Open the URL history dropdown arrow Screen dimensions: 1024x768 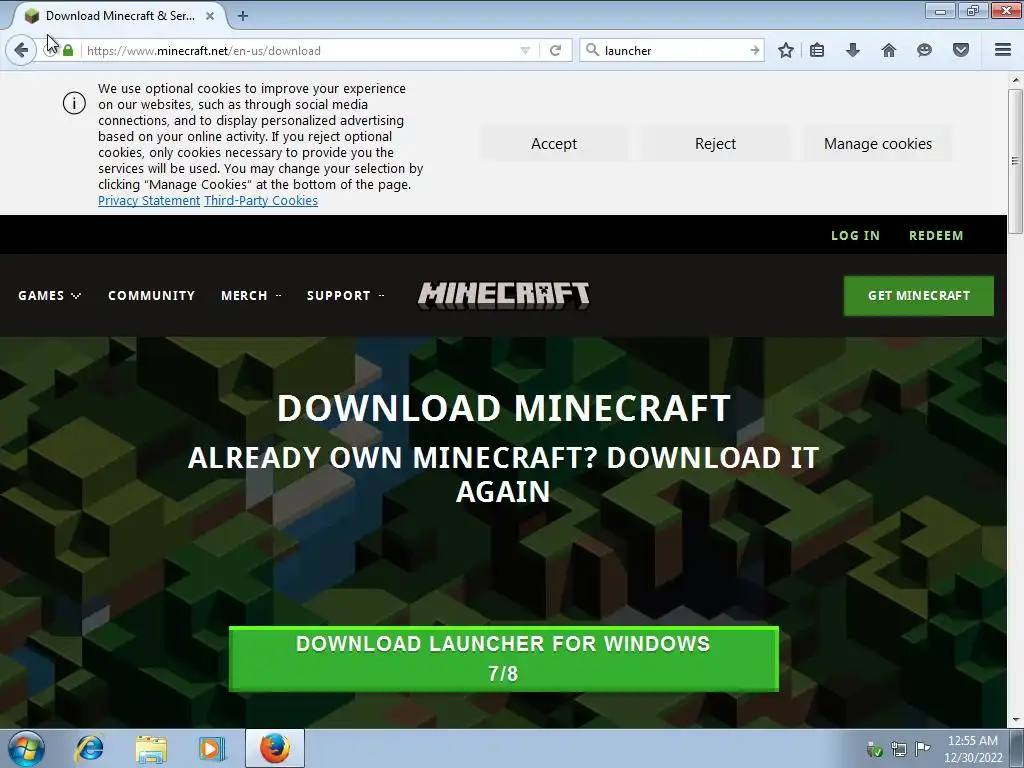(x=525, y=50)
